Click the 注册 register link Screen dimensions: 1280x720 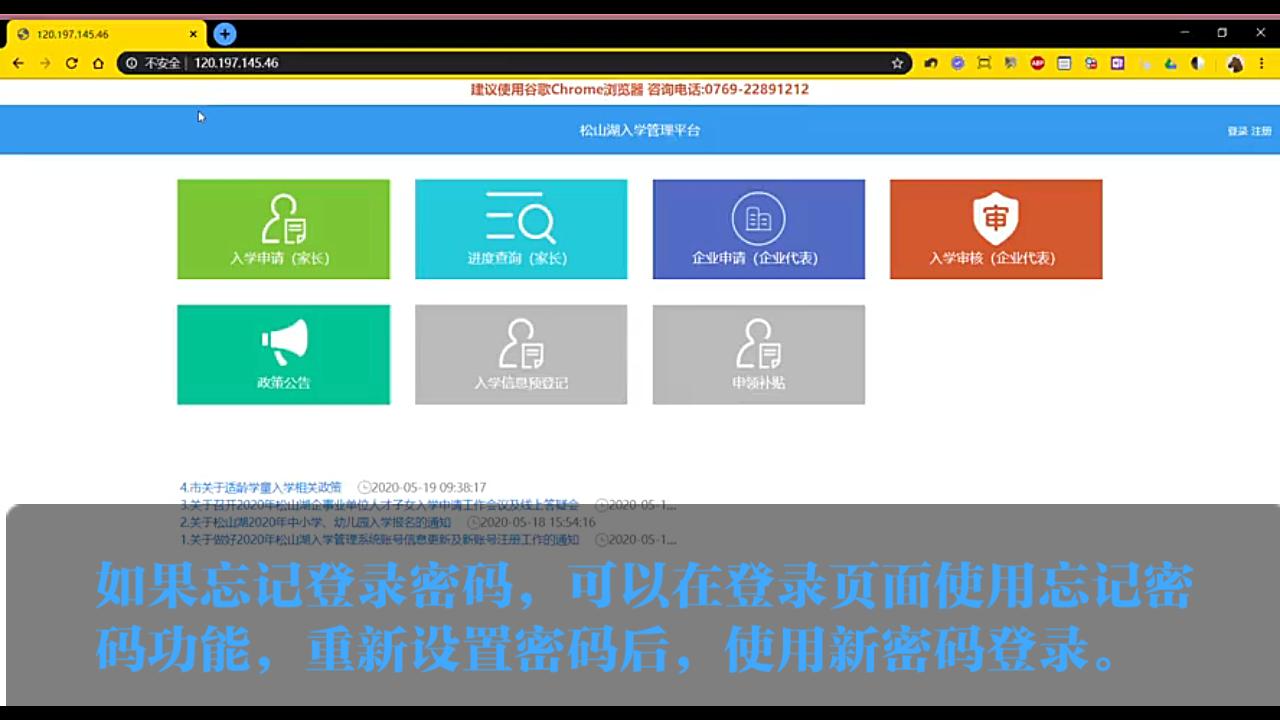coord(1261,130)
